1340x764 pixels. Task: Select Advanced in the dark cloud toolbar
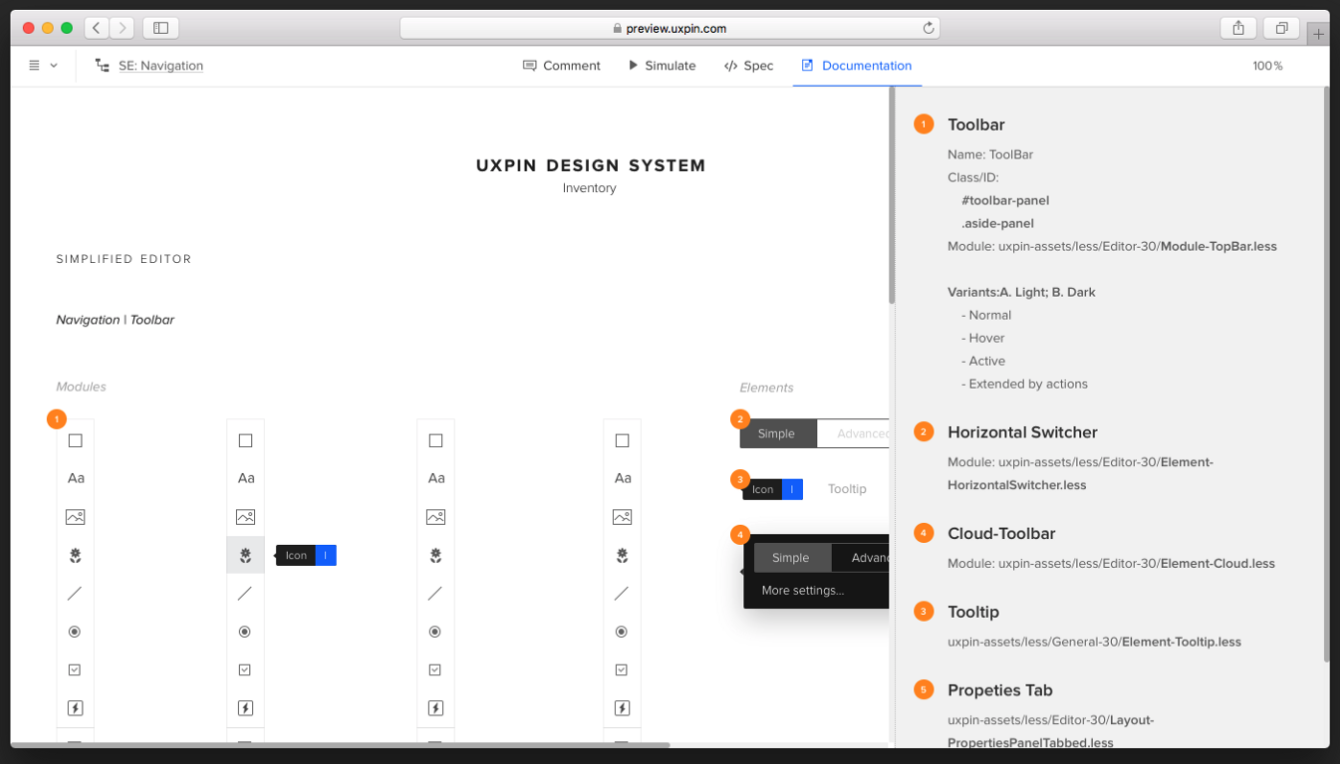pyautogui.click(x=861, y=558)
